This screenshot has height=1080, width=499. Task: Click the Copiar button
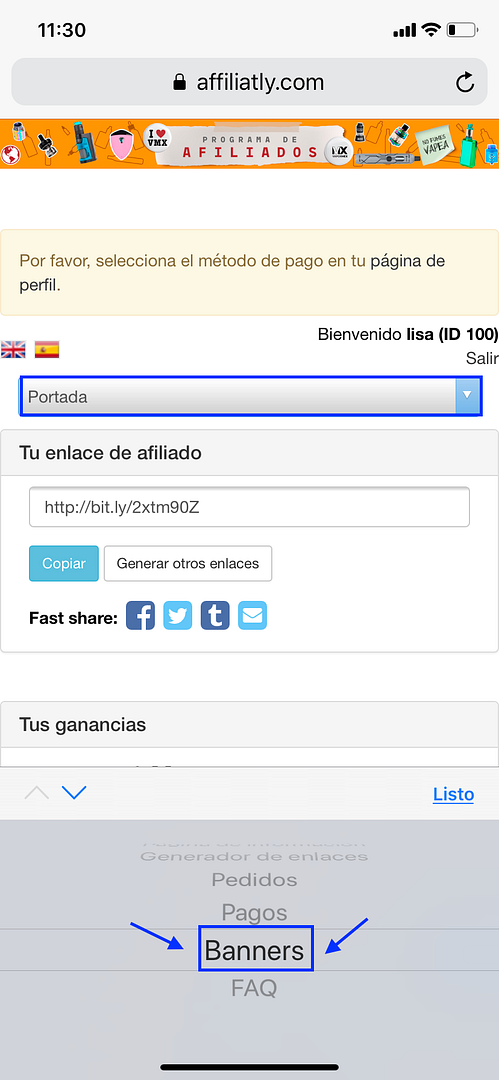pyautogui.click(x=64, y=563)
